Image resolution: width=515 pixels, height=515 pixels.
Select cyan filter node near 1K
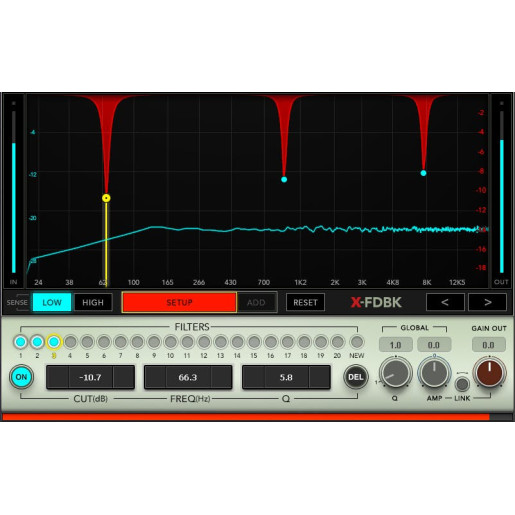pyautogui.click(x=284, y=180)
